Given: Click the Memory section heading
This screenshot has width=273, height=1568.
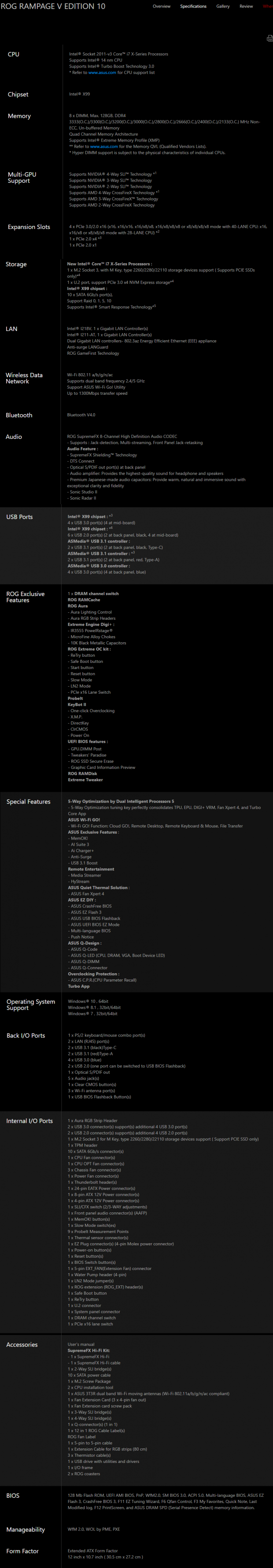Looking at the screenshot, I should pyautogui.click(x=19, y=116).
